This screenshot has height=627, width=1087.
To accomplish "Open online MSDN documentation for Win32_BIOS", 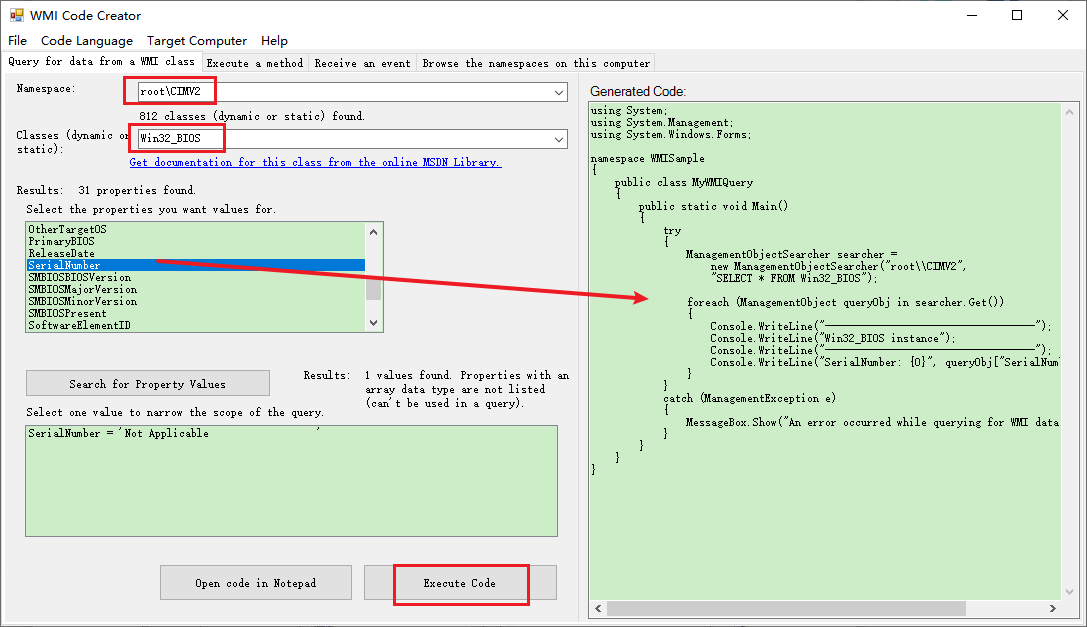I will coord(316,162).
